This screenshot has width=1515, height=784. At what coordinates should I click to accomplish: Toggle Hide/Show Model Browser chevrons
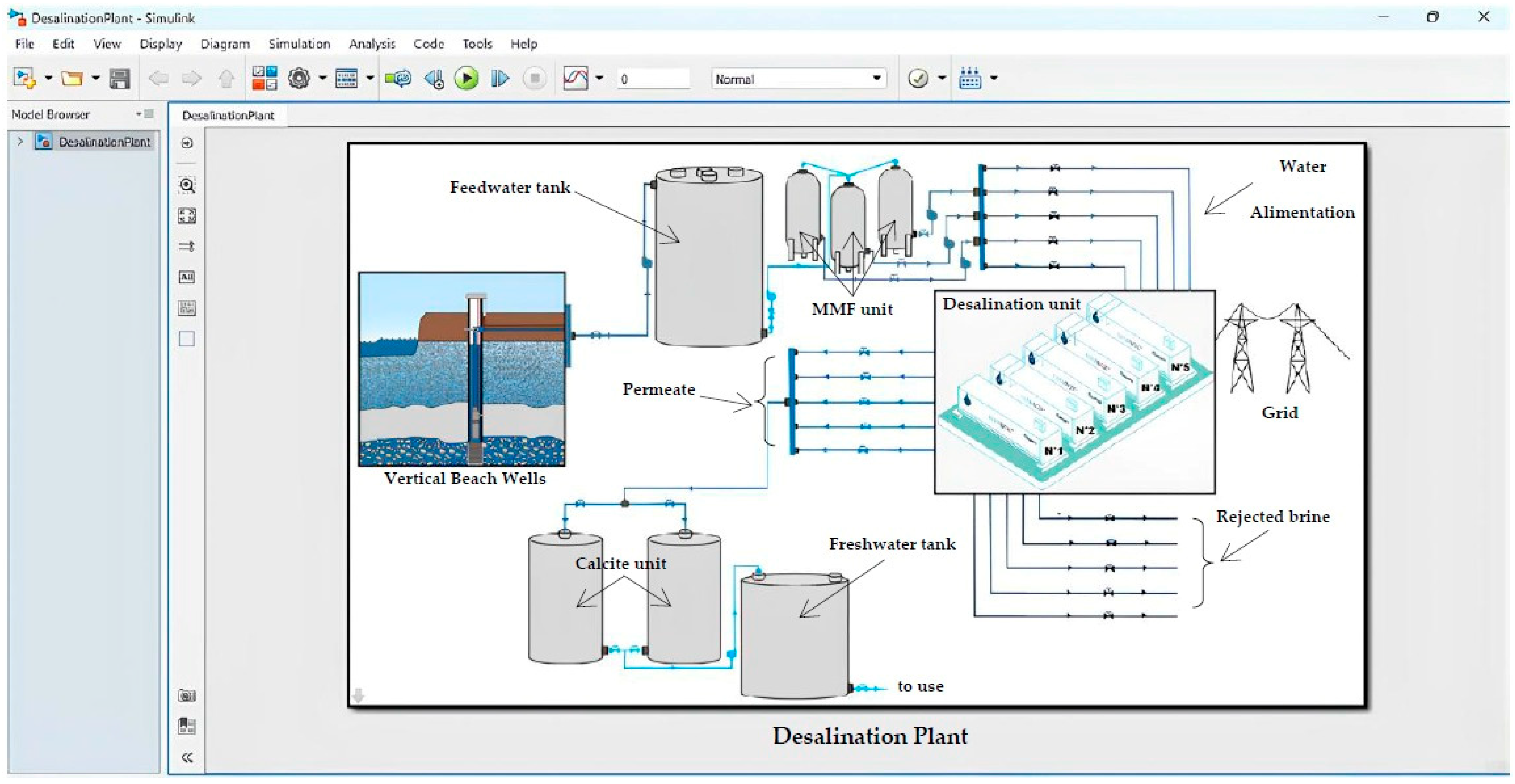pyautogui.click(x=187, y=758)
